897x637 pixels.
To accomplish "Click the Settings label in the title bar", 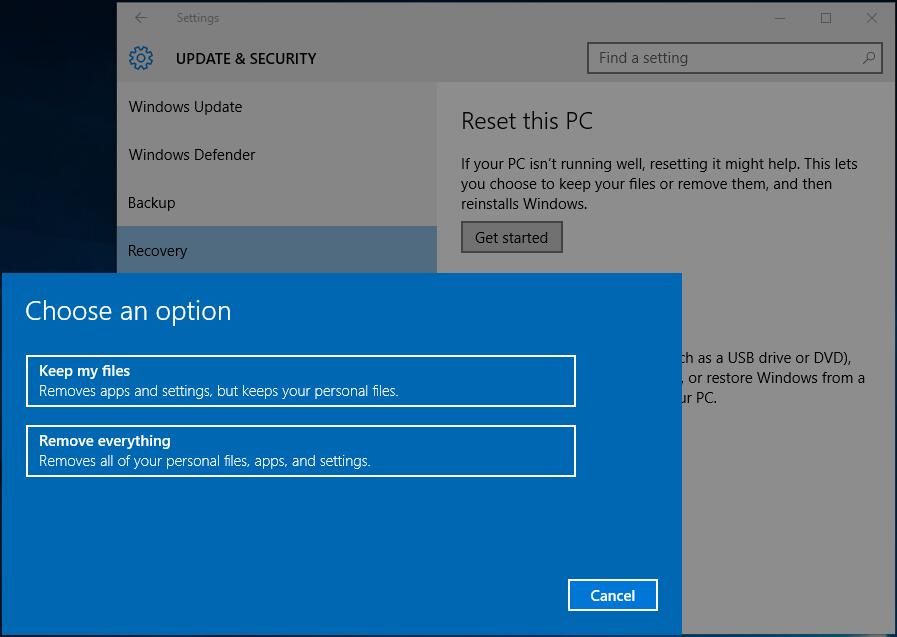I will (197, 17).
